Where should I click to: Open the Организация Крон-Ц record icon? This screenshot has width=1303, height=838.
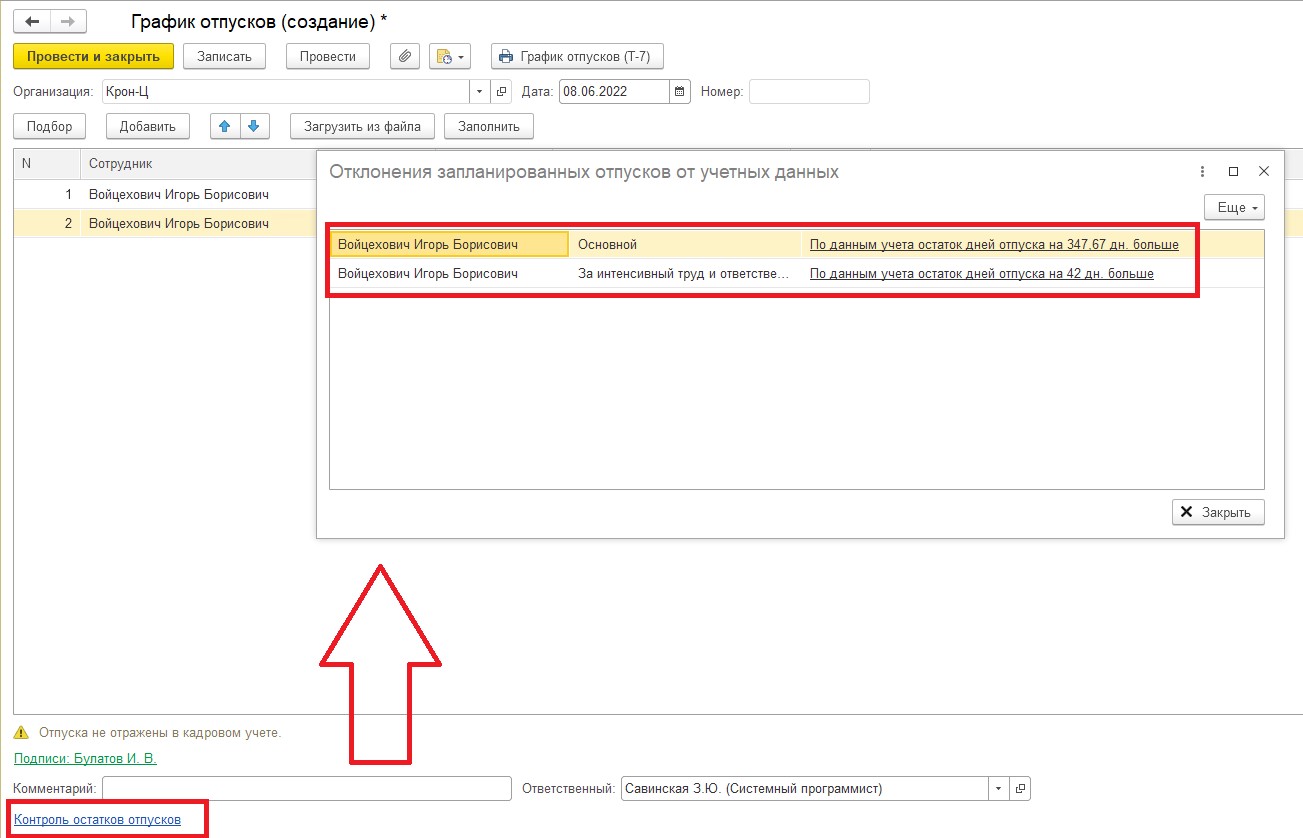(502, 91)
